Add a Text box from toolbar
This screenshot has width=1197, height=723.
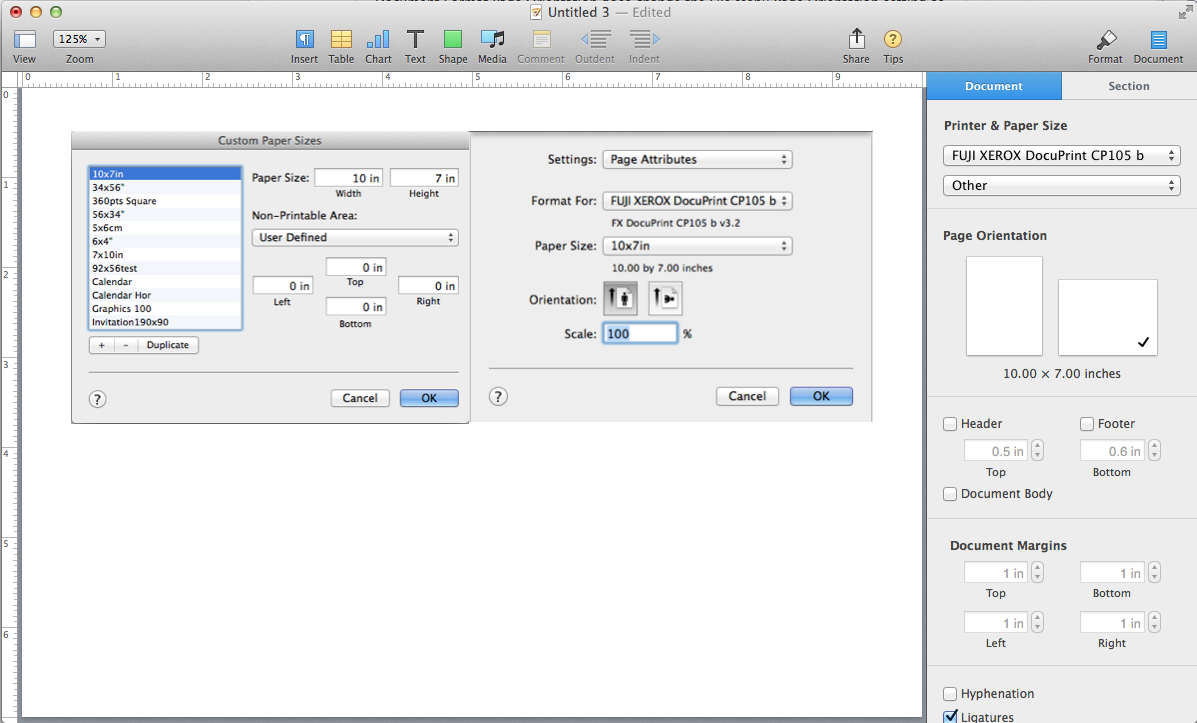pos(415,39)
